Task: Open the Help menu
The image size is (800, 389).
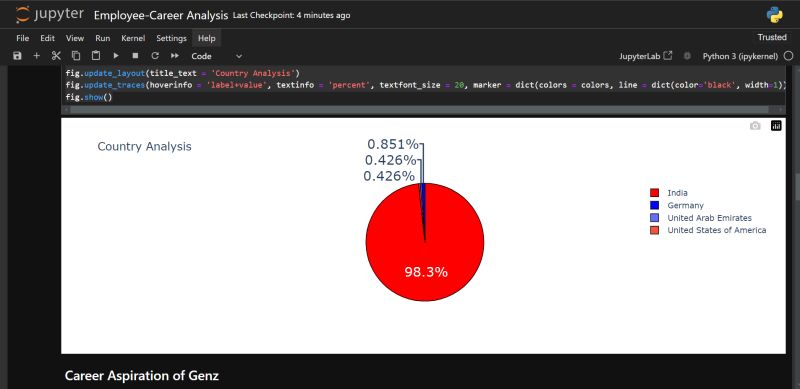Action: click(x=207, y=38)
